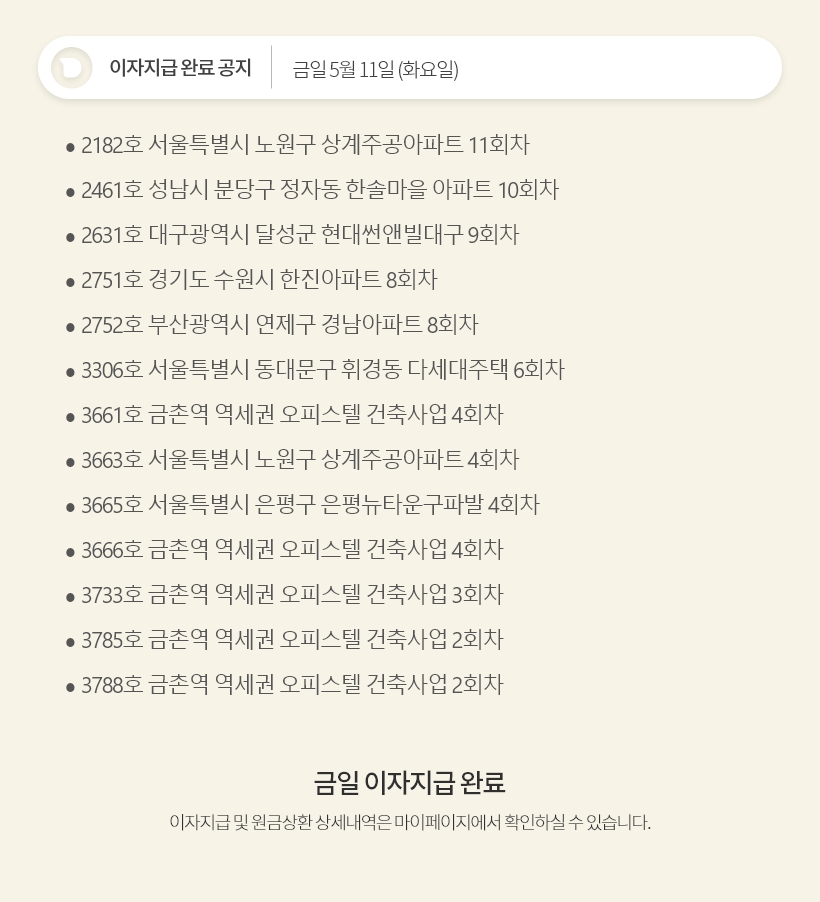The image size is (820, 902).
Task: Select 3661호 금촌역 역세권 오피스텔 건축사업 4회차
Action: click(x=292, y=414)
